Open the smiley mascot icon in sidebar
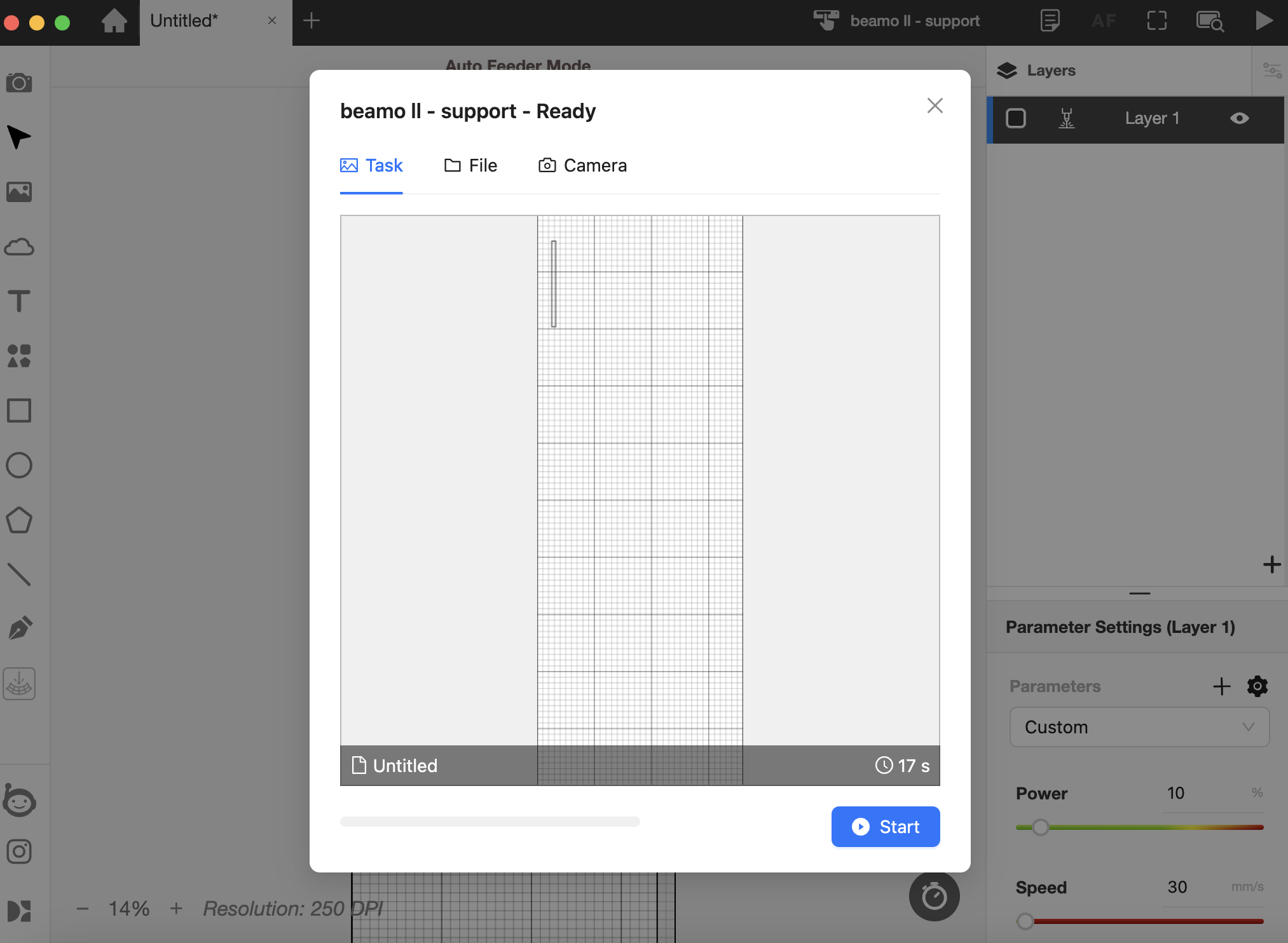 [x=19, y=800]
